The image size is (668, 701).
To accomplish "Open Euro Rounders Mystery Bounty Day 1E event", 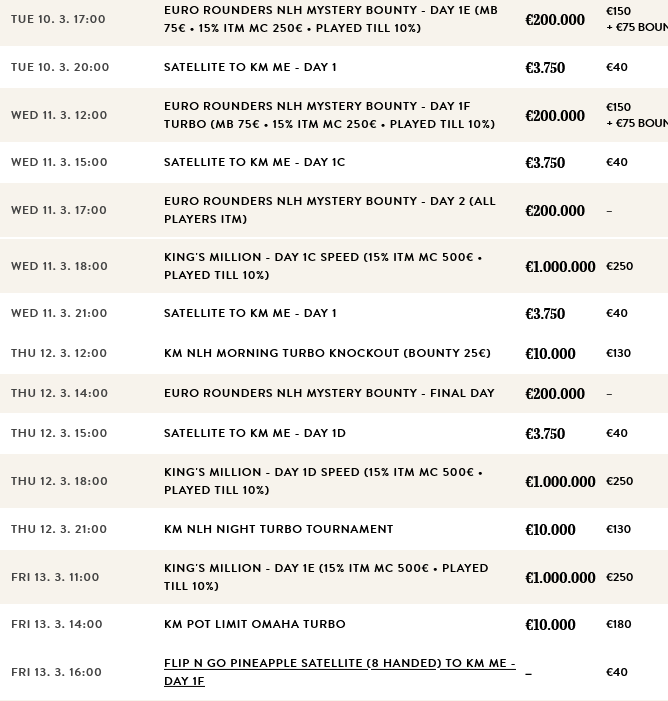I will tap(330, 19).
